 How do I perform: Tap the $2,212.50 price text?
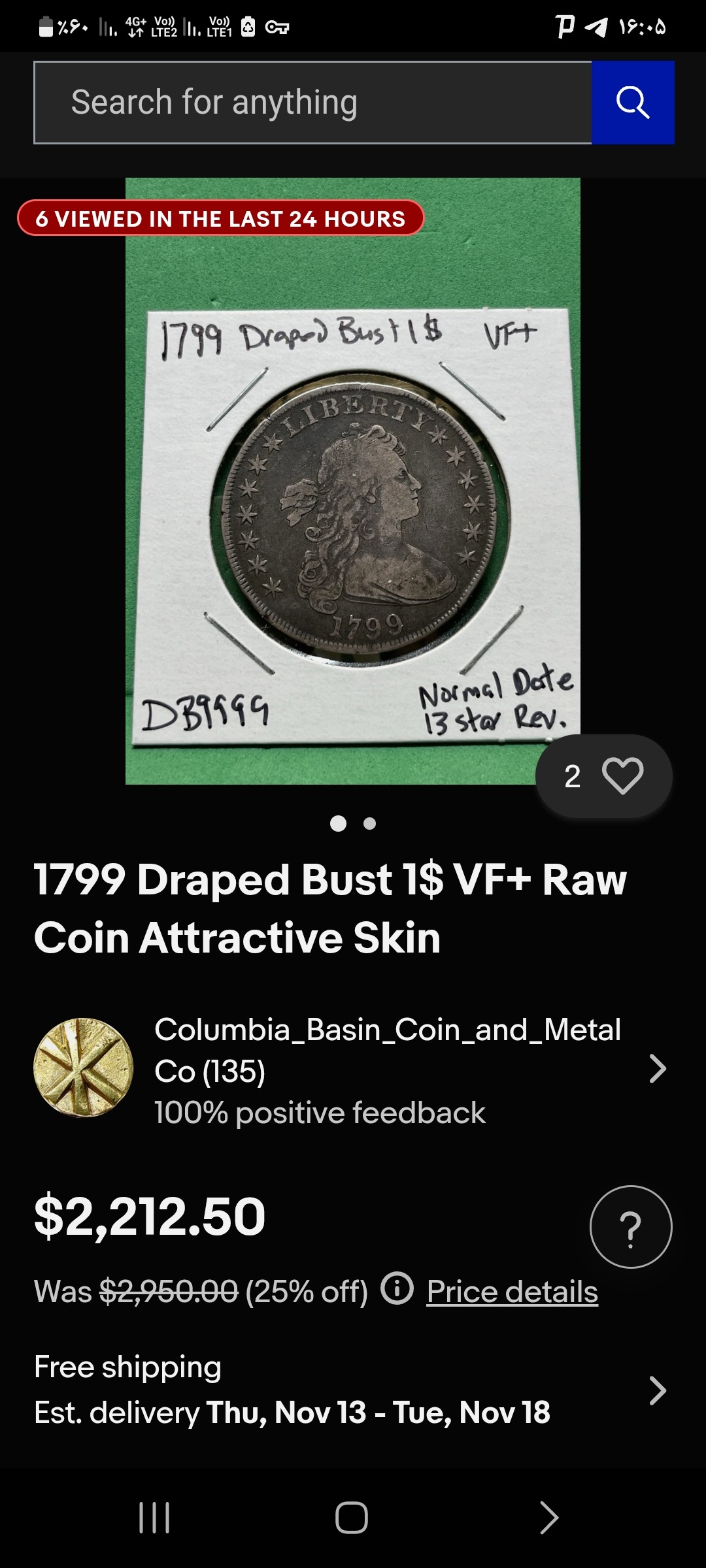pyautogui.click(x=150, y=1217)
